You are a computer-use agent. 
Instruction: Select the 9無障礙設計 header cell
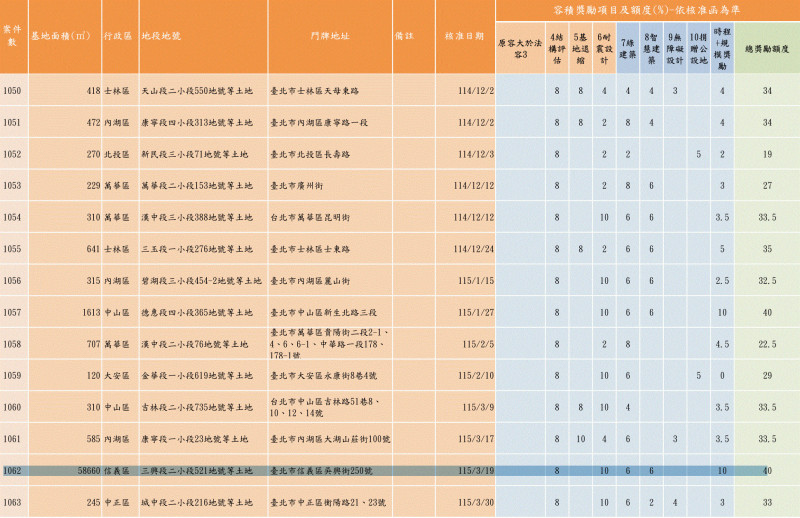675,48
